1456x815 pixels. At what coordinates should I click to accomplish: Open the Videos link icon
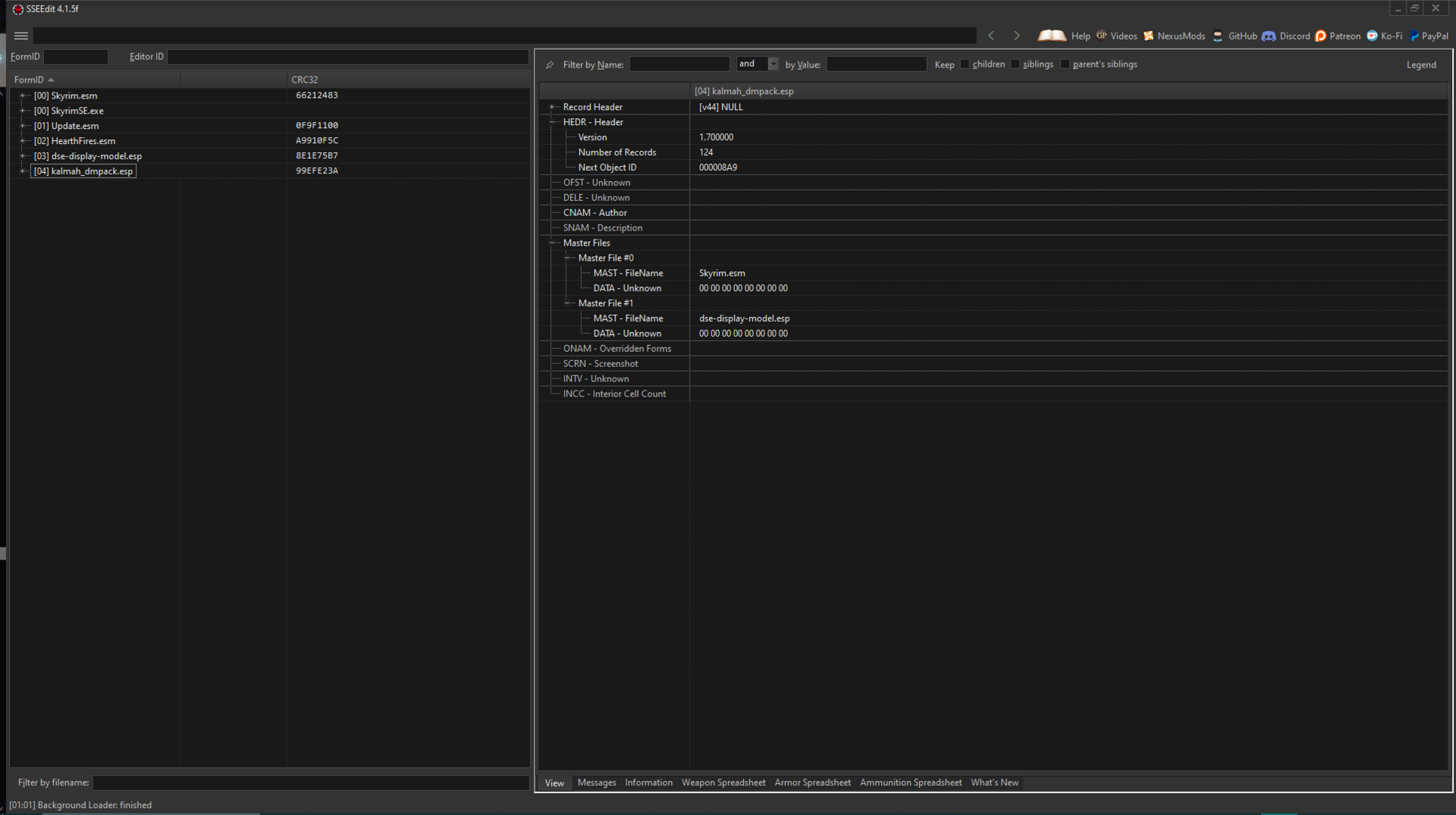click(x=1102, y=36)
